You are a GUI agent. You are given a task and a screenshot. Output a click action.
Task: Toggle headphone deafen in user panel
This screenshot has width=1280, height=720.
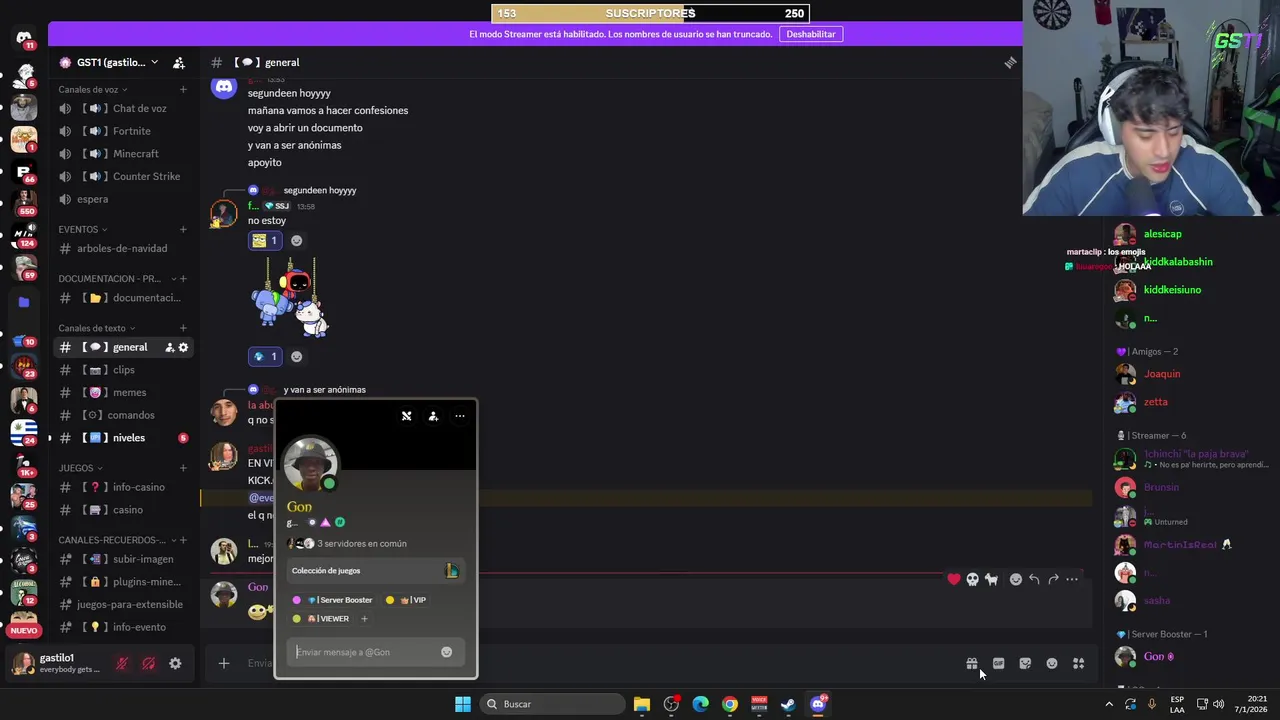(148, 663)
